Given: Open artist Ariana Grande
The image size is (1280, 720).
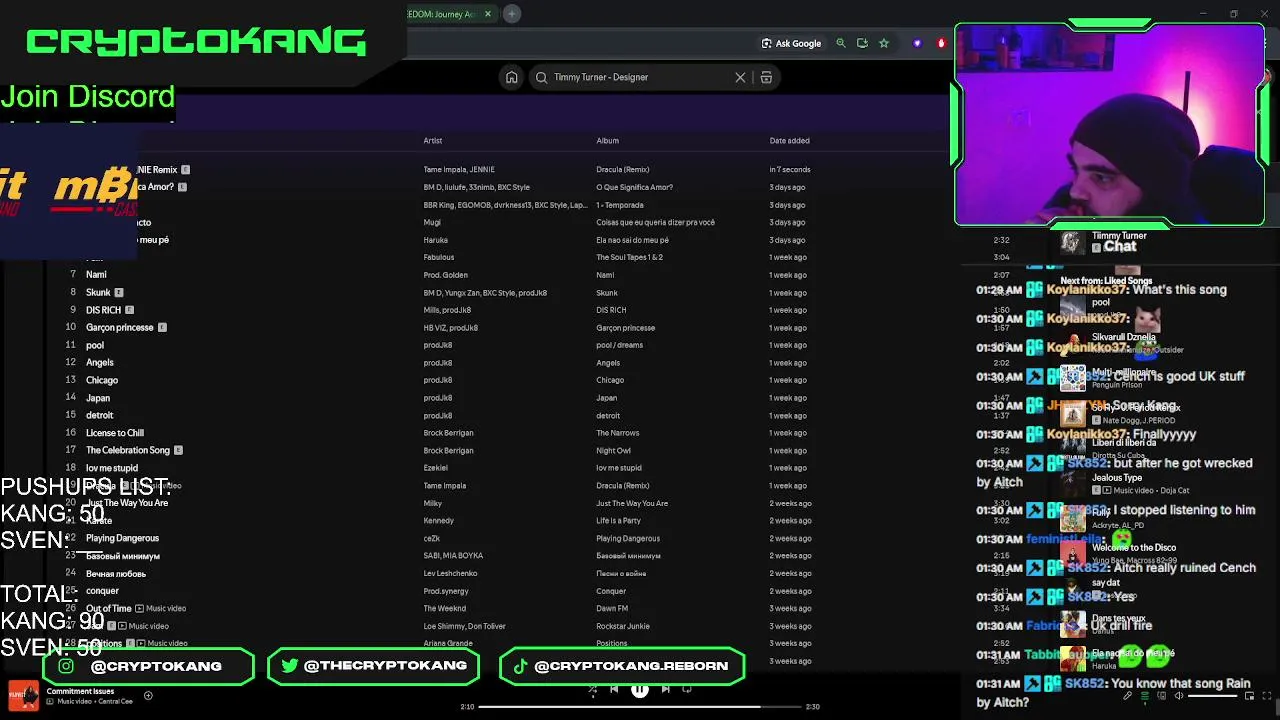Looking at the screenshot, I should (447, 644).
